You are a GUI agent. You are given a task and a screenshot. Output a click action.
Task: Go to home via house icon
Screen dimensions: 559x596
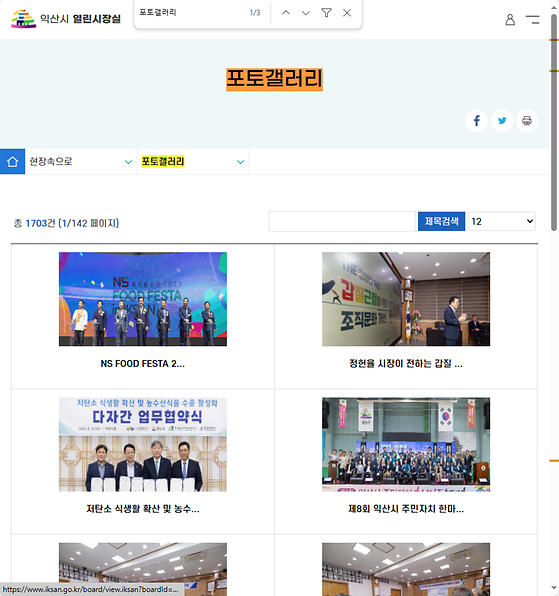click(x=12, y=162)
